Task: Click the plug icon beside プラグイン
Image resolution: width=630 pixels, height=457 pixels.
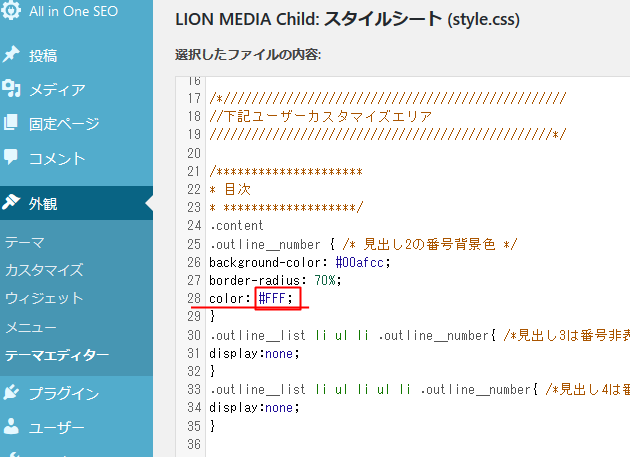Action: 12,393
